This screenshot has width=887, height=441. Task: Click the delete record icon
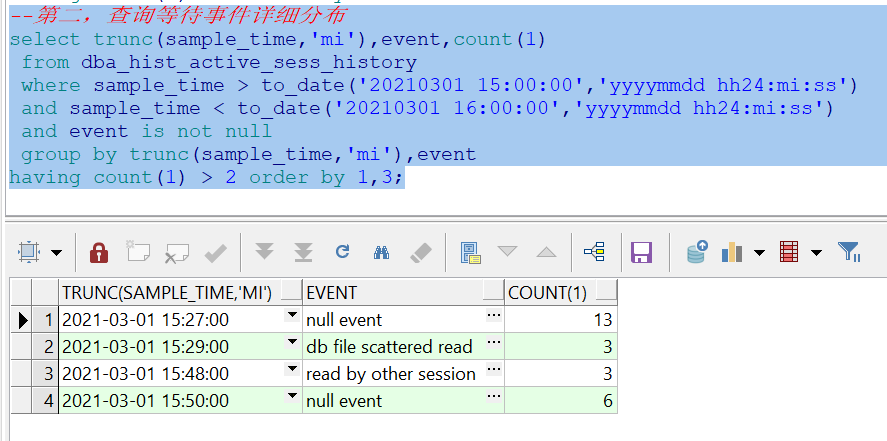(x=176, y=253)
